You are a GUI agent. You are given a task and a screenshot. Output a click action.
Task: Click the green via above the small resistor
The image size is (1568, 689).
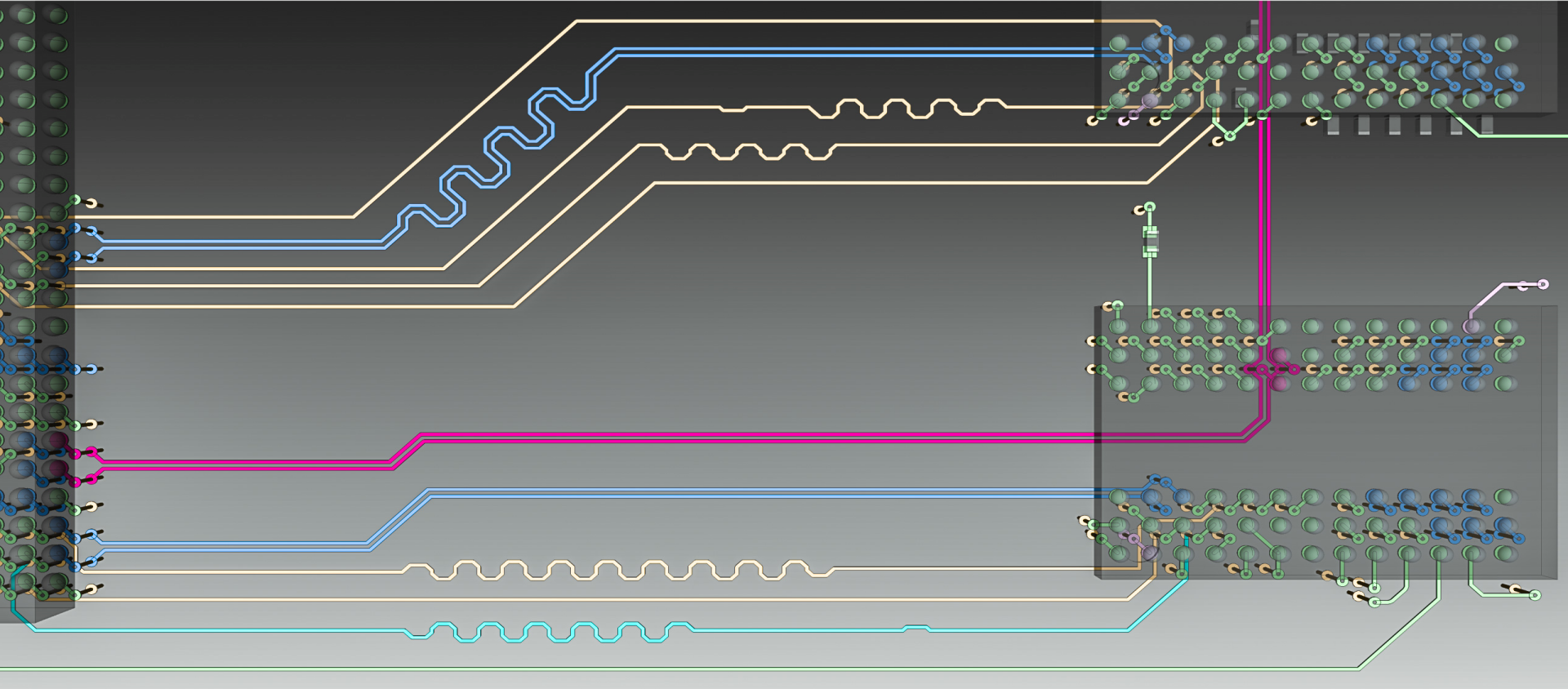pos(1150,207)
